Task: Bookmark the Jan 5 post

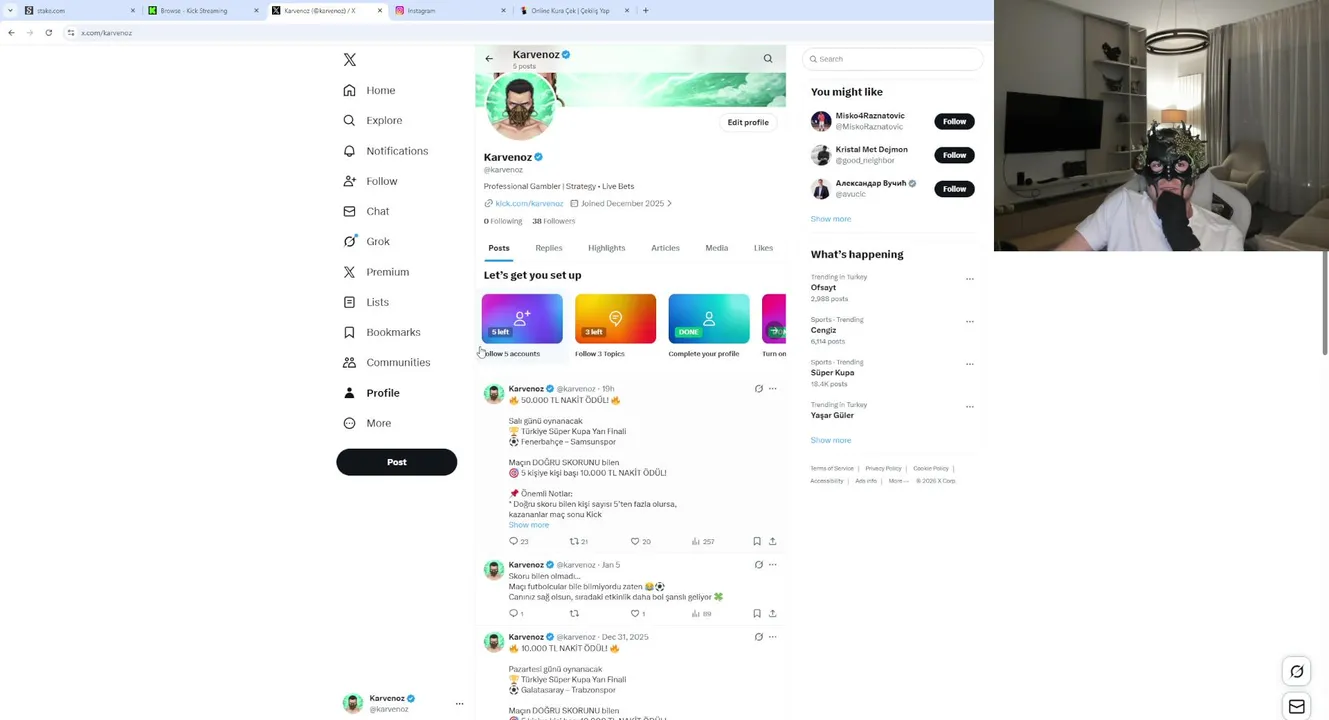Action: pyautogui.click(x=757, y=613)
